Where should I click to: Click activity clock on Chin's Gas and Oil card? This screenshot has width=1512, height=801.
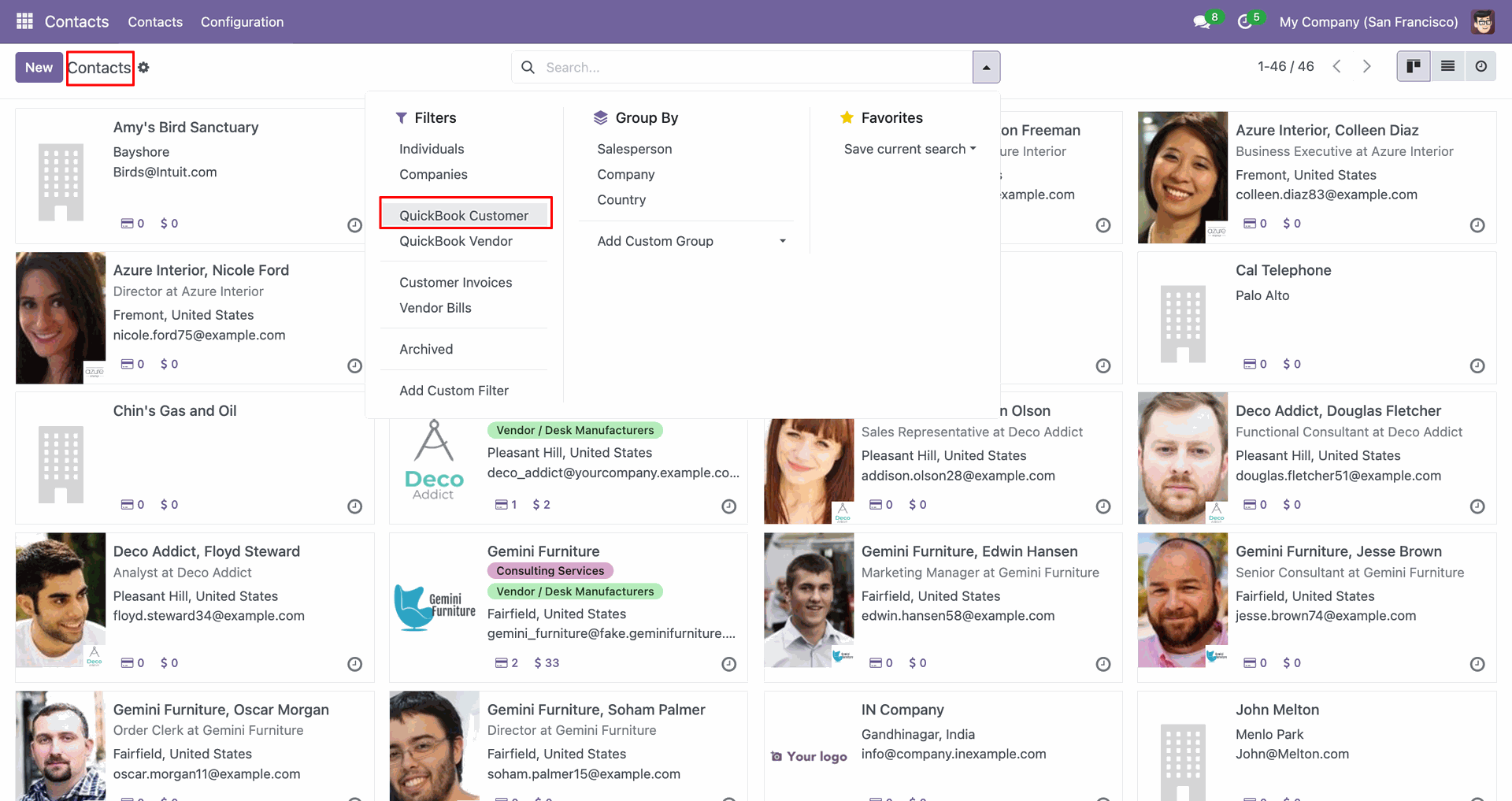click(x=355, y=506)
